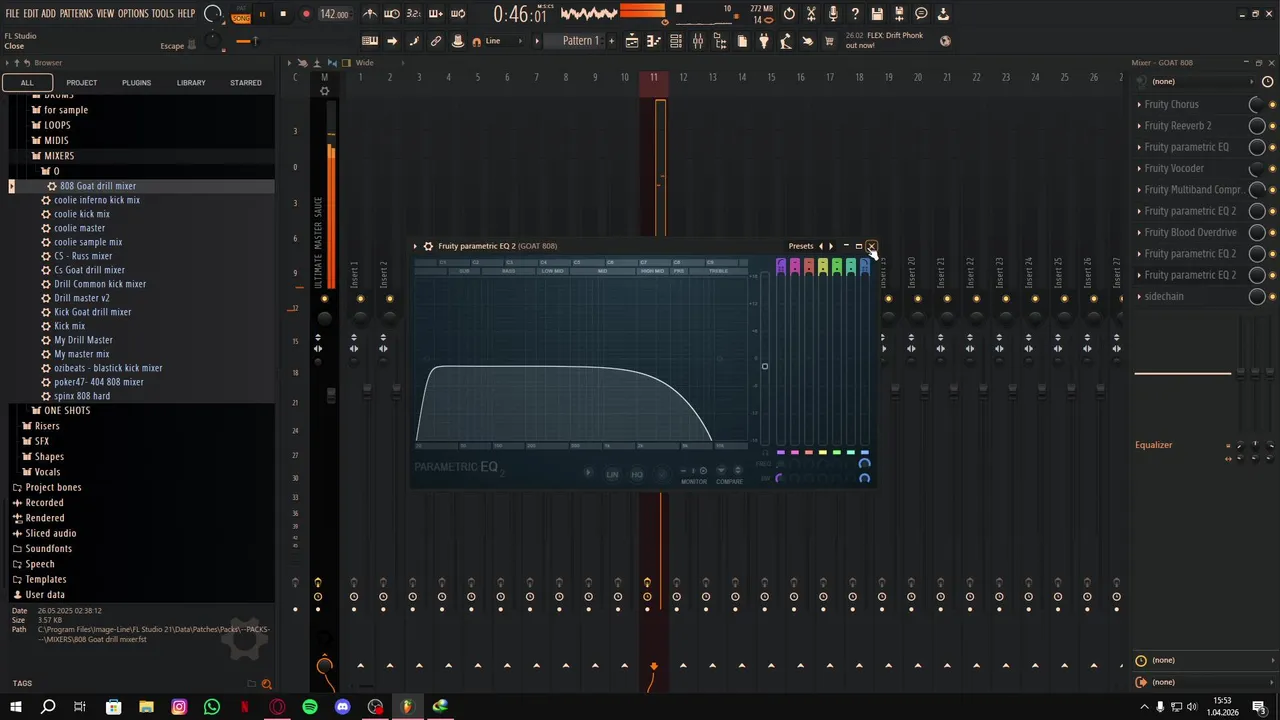Disable the Fruity Chorus effect slot LED
This screenshot has height=720, width=1280.
(x=1272, y=105)
